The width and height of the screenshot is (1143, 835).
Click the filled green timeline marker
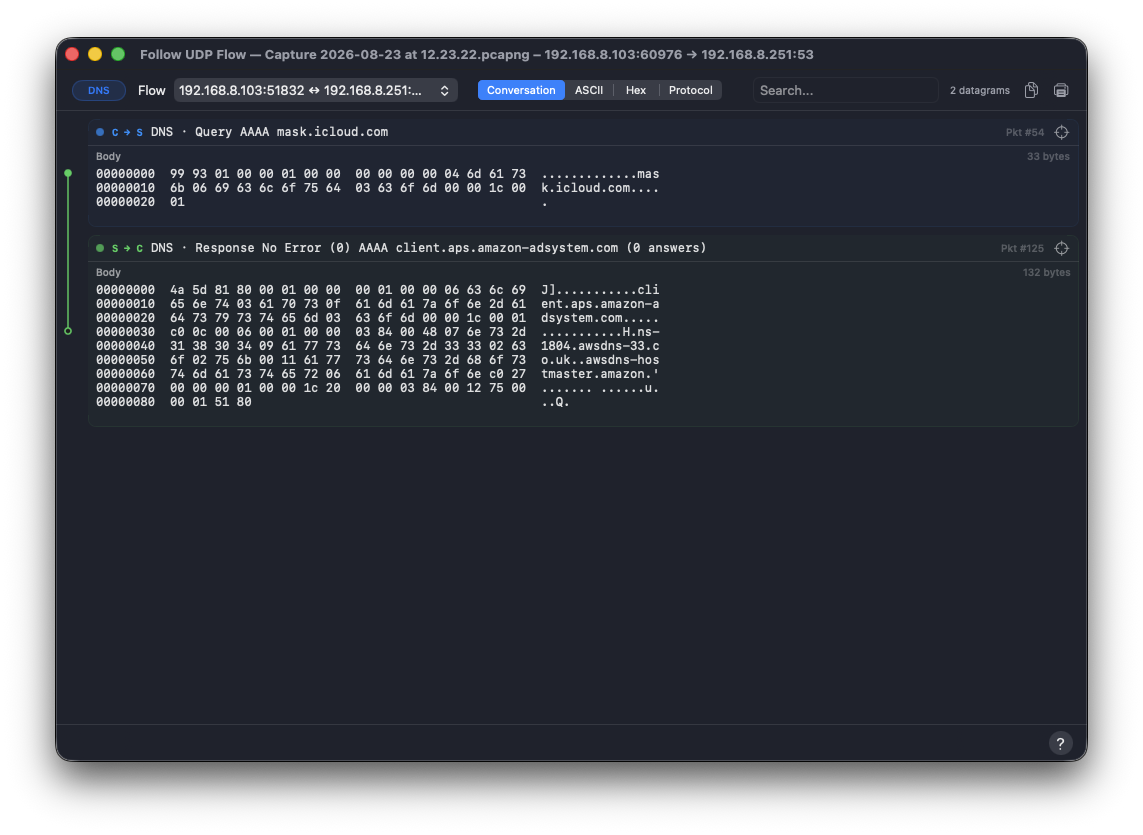click(x=68, y=174)
